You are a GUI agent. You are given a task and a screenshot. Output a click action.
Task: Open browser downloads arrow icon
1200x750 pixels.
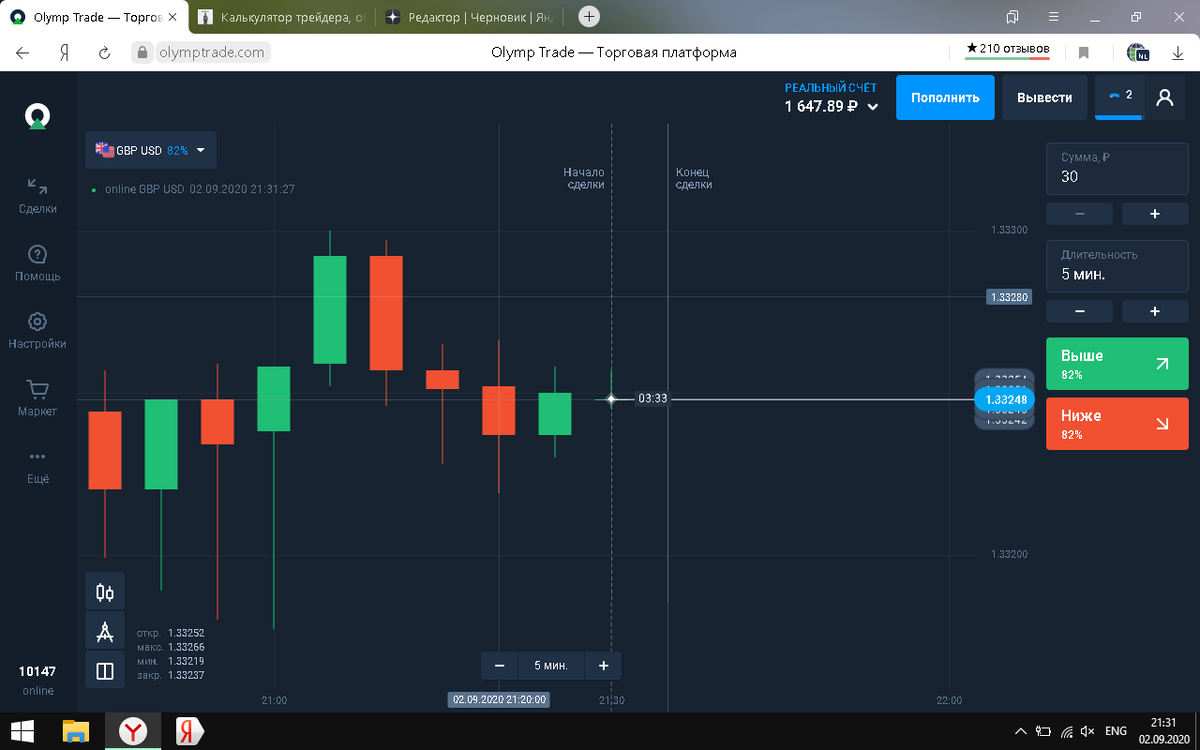tap(1177, 52)
